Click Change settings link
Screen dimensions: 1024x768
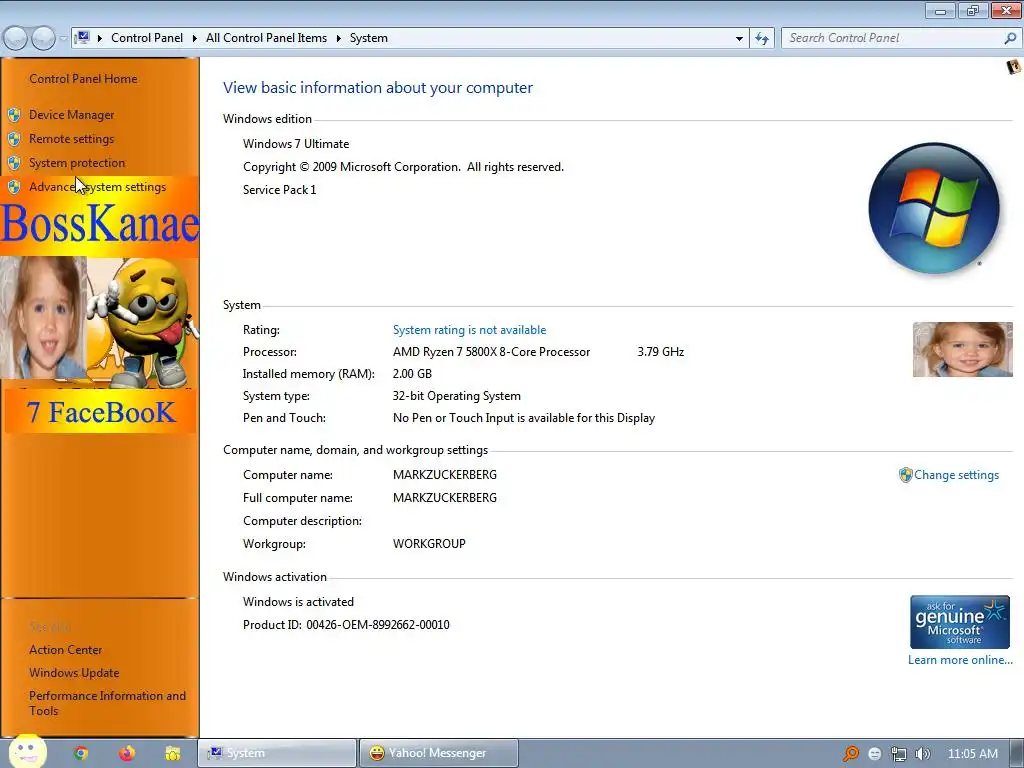[957, 475]
